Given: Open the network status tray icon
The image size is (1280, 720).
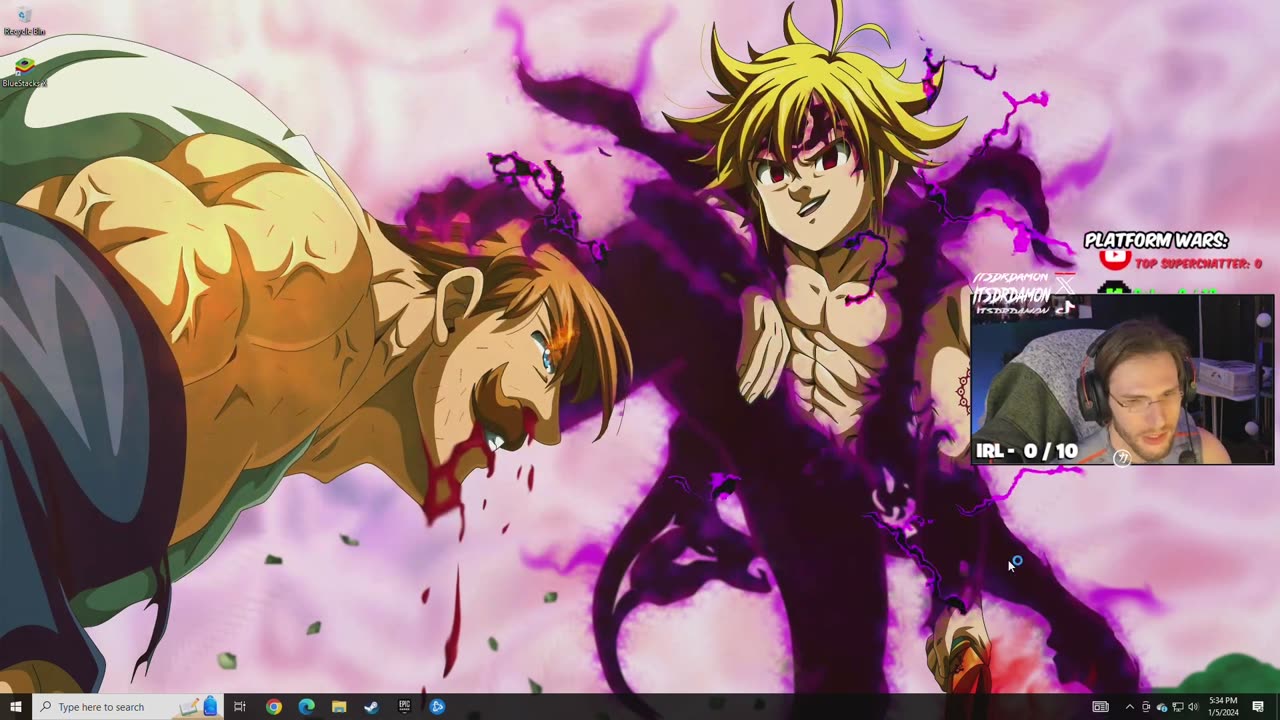Looking at the screenshot, I should click(1178, 708).
